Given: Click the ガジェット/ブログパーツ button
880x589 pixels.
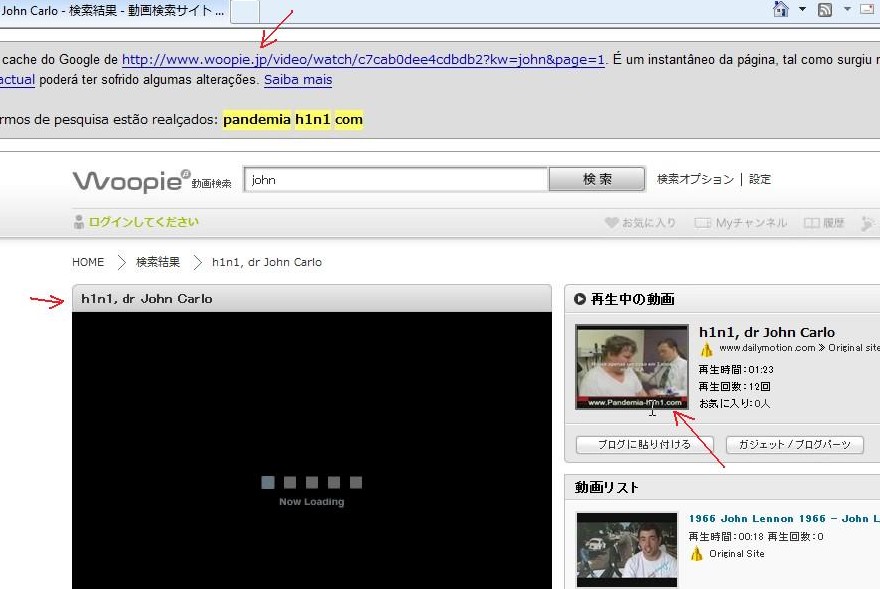Looking at the screenshot, I should point(795,444).
